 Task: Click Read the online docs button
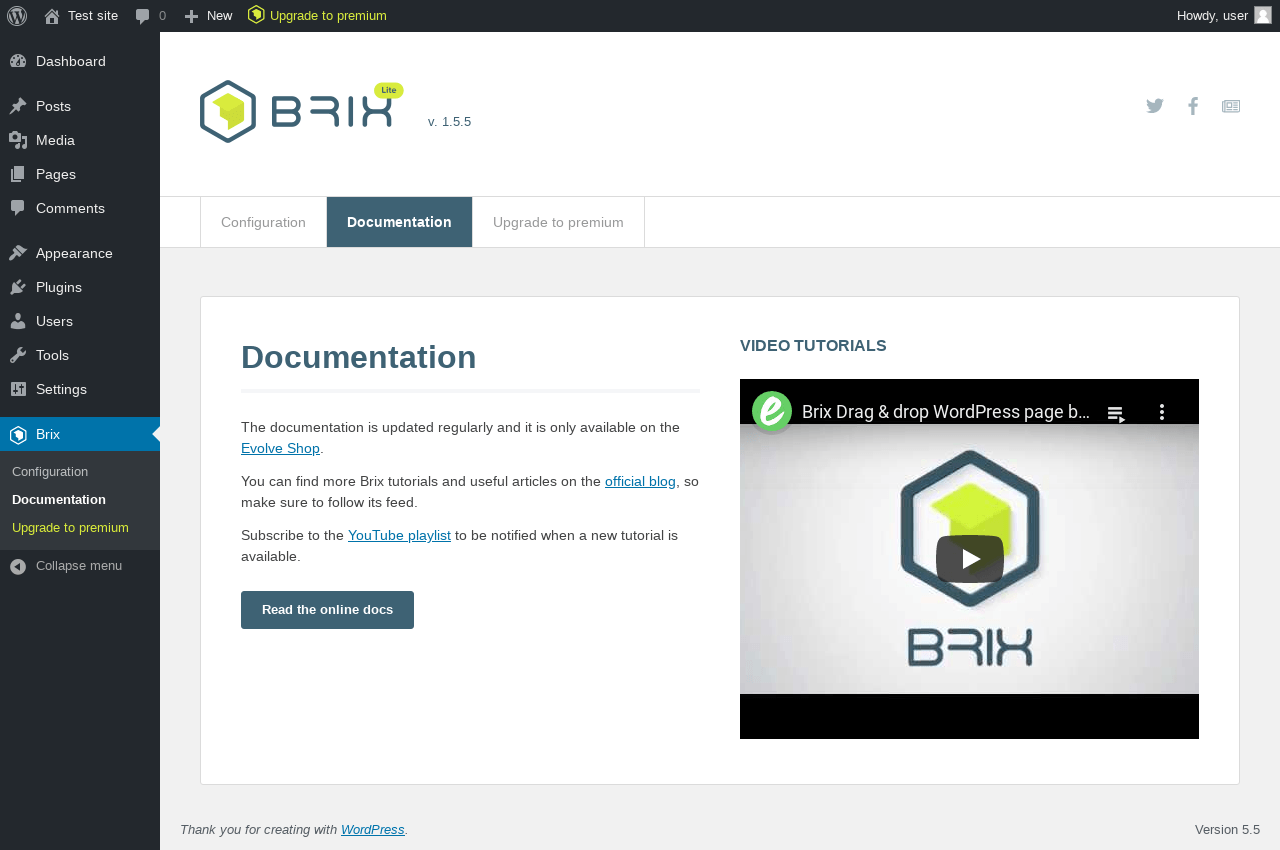point(327,610)
